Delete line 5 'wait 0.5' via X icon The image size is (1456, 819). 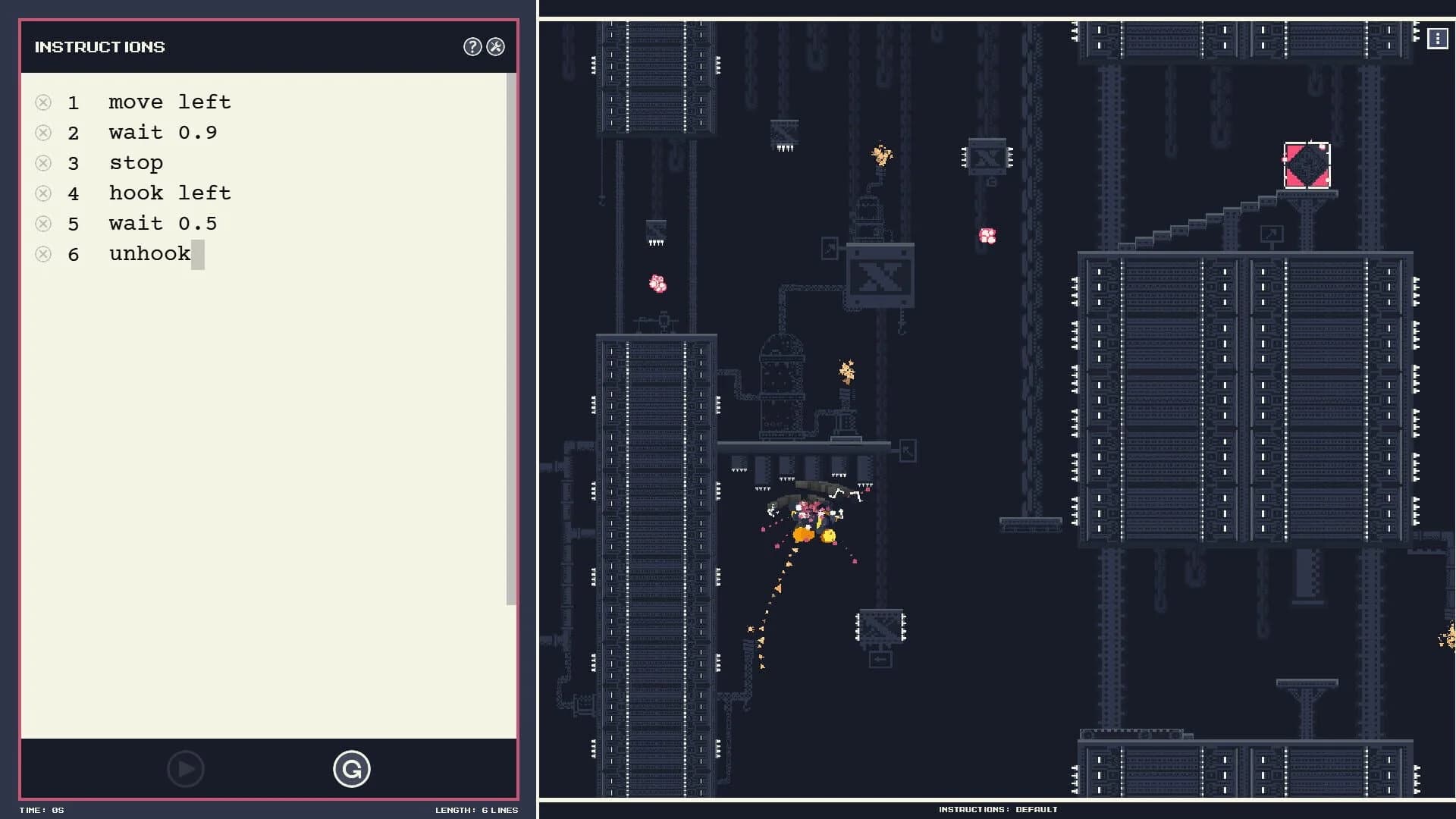tap(43, 223)
